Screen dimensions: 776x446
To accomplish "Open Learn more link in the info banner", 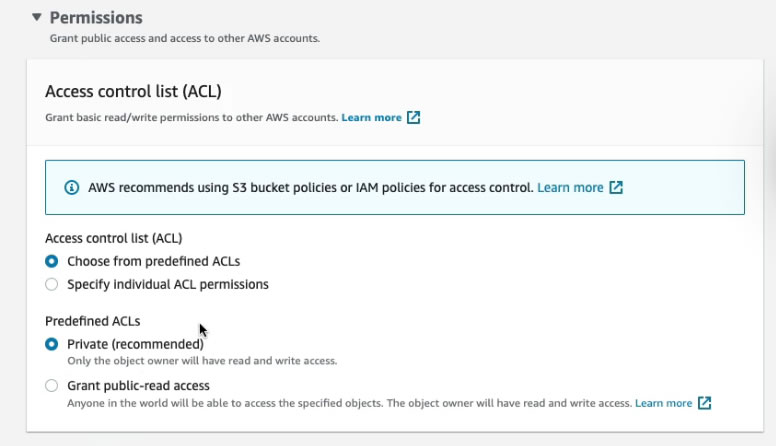I will (x=570, y=188).
